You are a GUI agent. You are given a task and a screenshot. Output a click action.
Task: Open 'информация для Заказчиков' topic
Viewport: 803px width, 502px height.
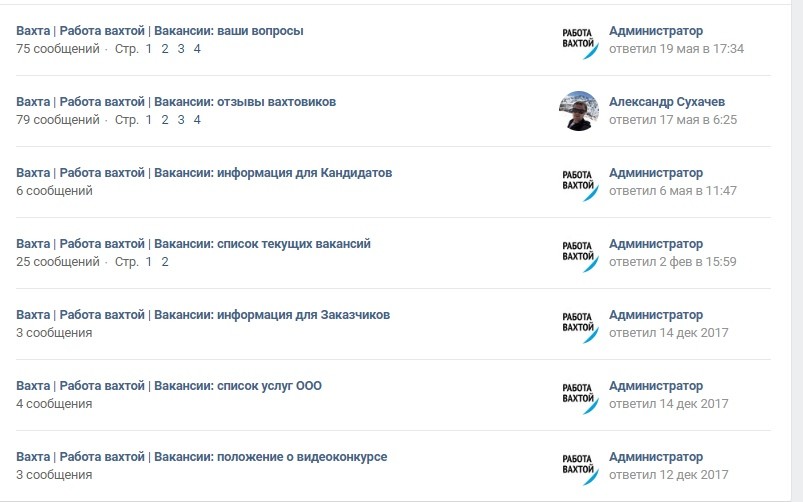click(x=203, y=315)
